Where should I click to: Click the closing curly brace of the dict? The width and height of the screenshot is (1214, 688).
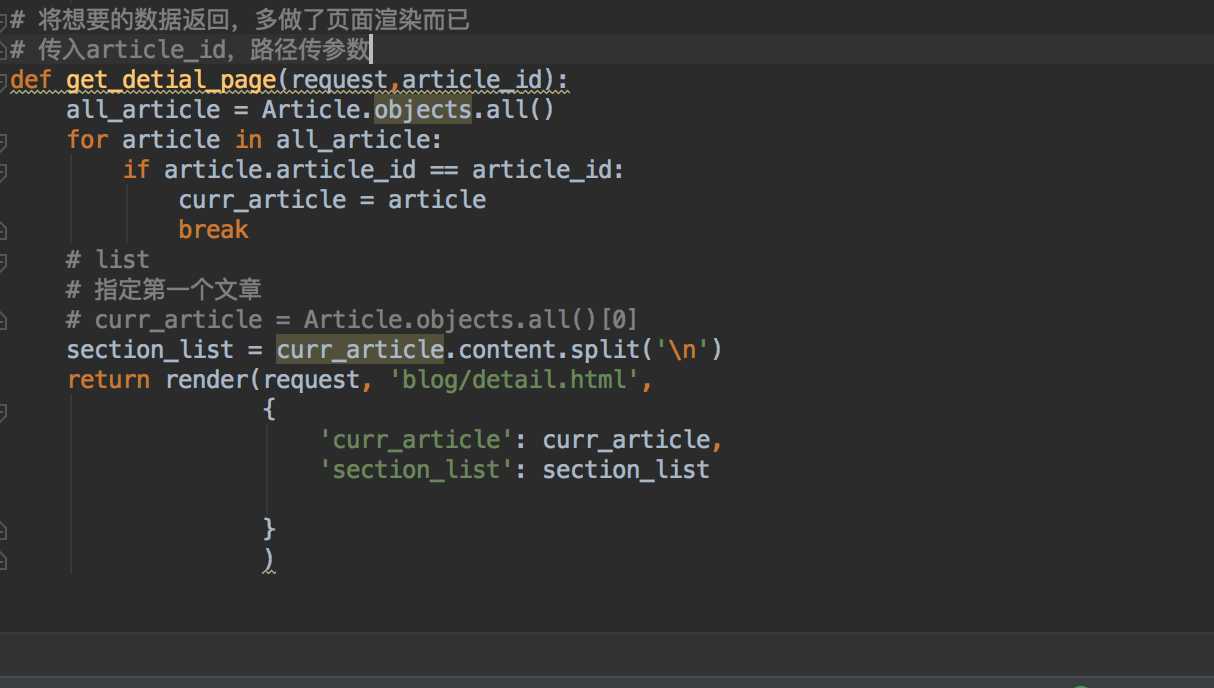coord(269,528)
